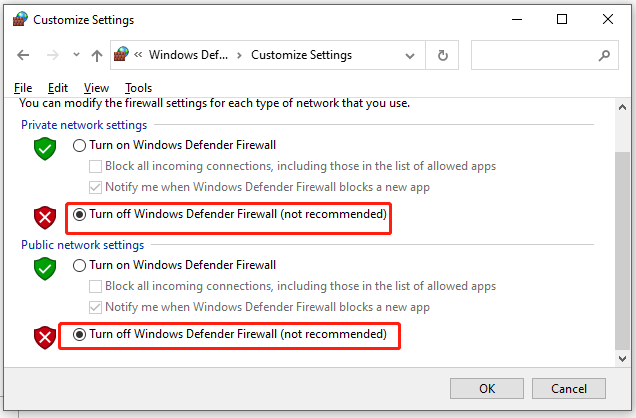The height and width of the screenshot is (418, 636).
Task: Open the Tools menu
Action: tap(138, 88)
